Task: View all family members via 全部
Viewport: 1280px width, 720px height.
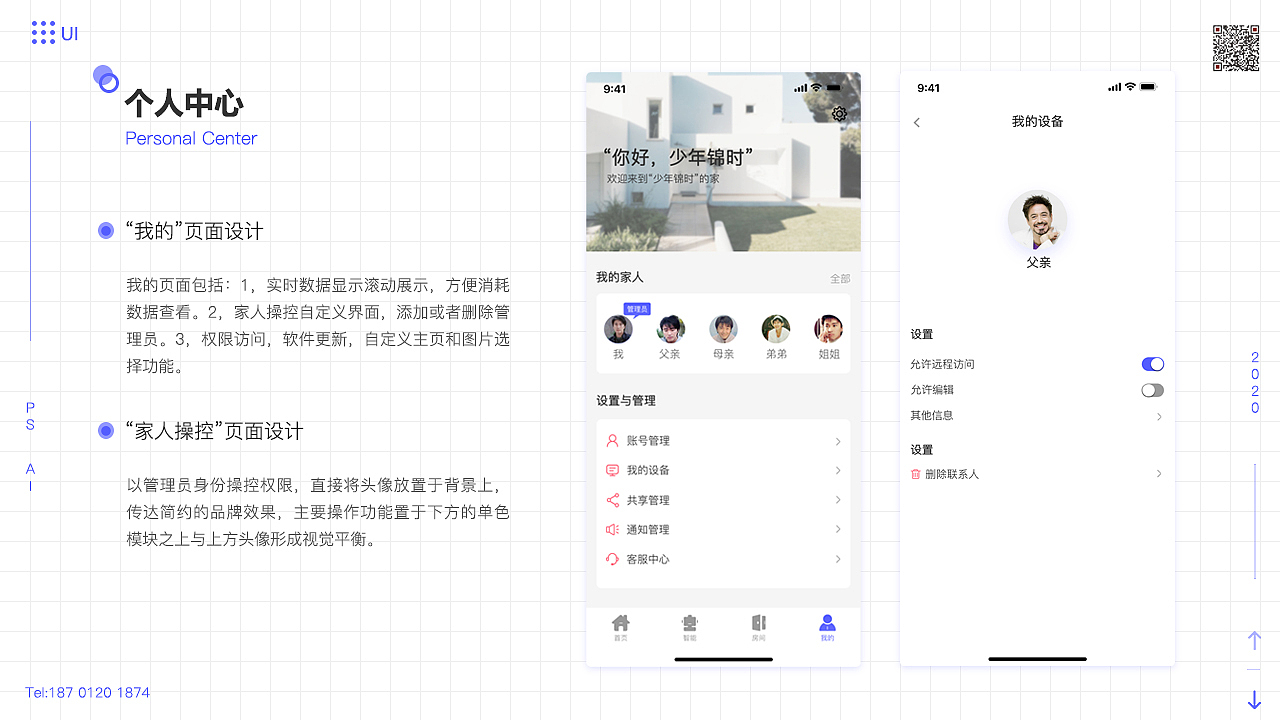Action: pos(840,279)
